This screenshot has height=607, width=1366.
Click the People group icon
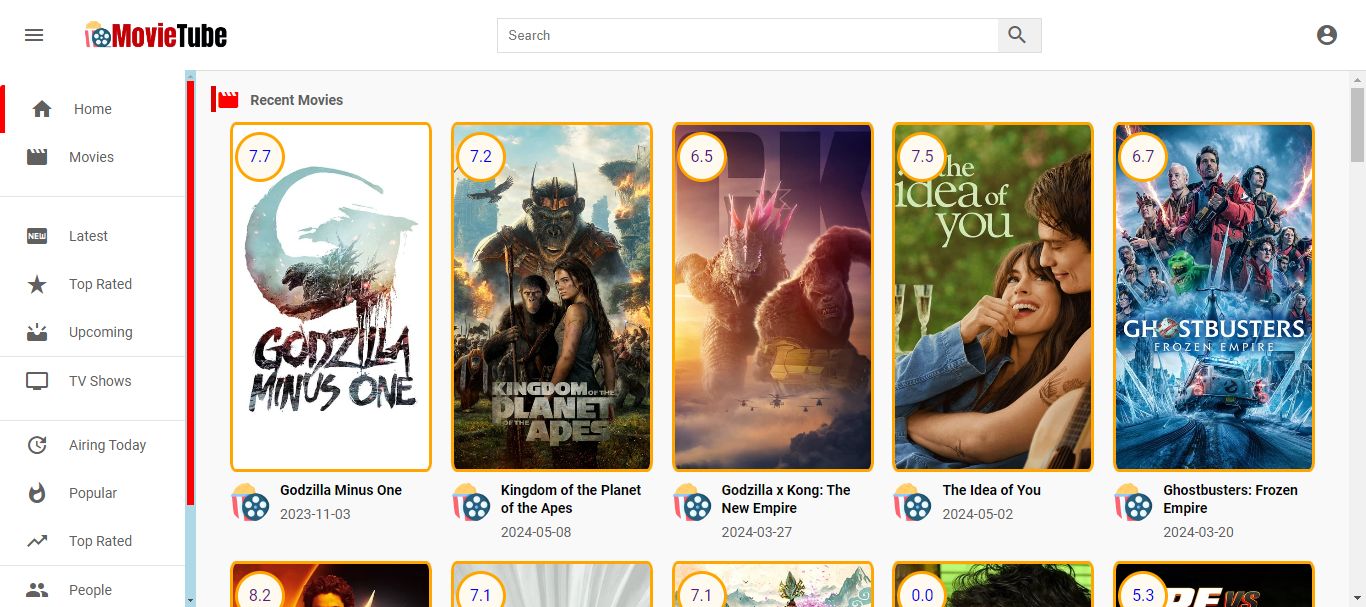click(x=37, y=590)
